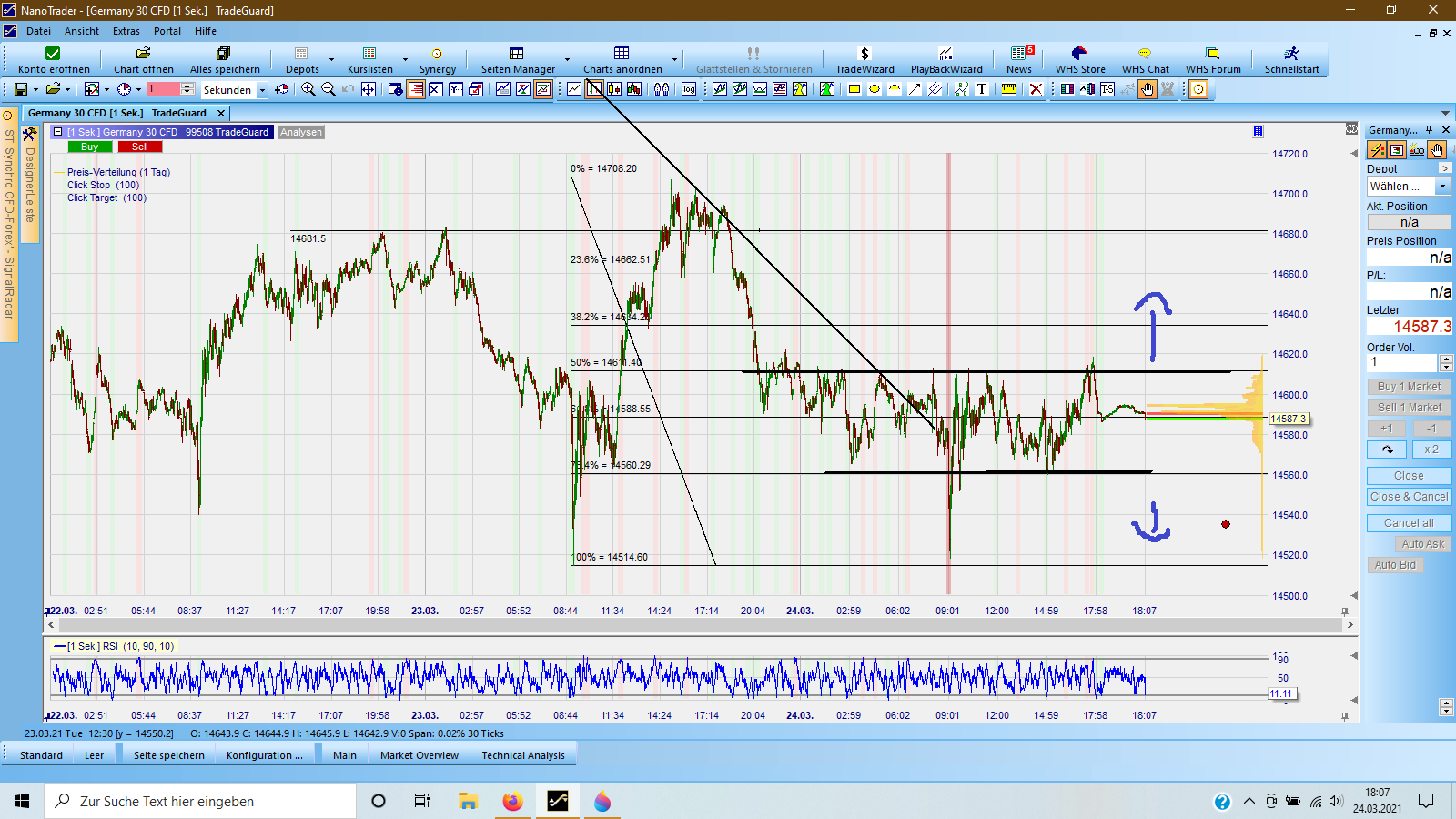Click the red X delete drawings icon
1456x819 pixels.
tap(1036, 89)
